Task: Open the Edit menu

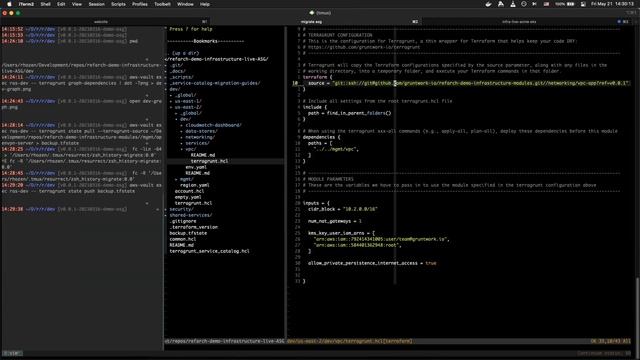Action: [61, 4]
